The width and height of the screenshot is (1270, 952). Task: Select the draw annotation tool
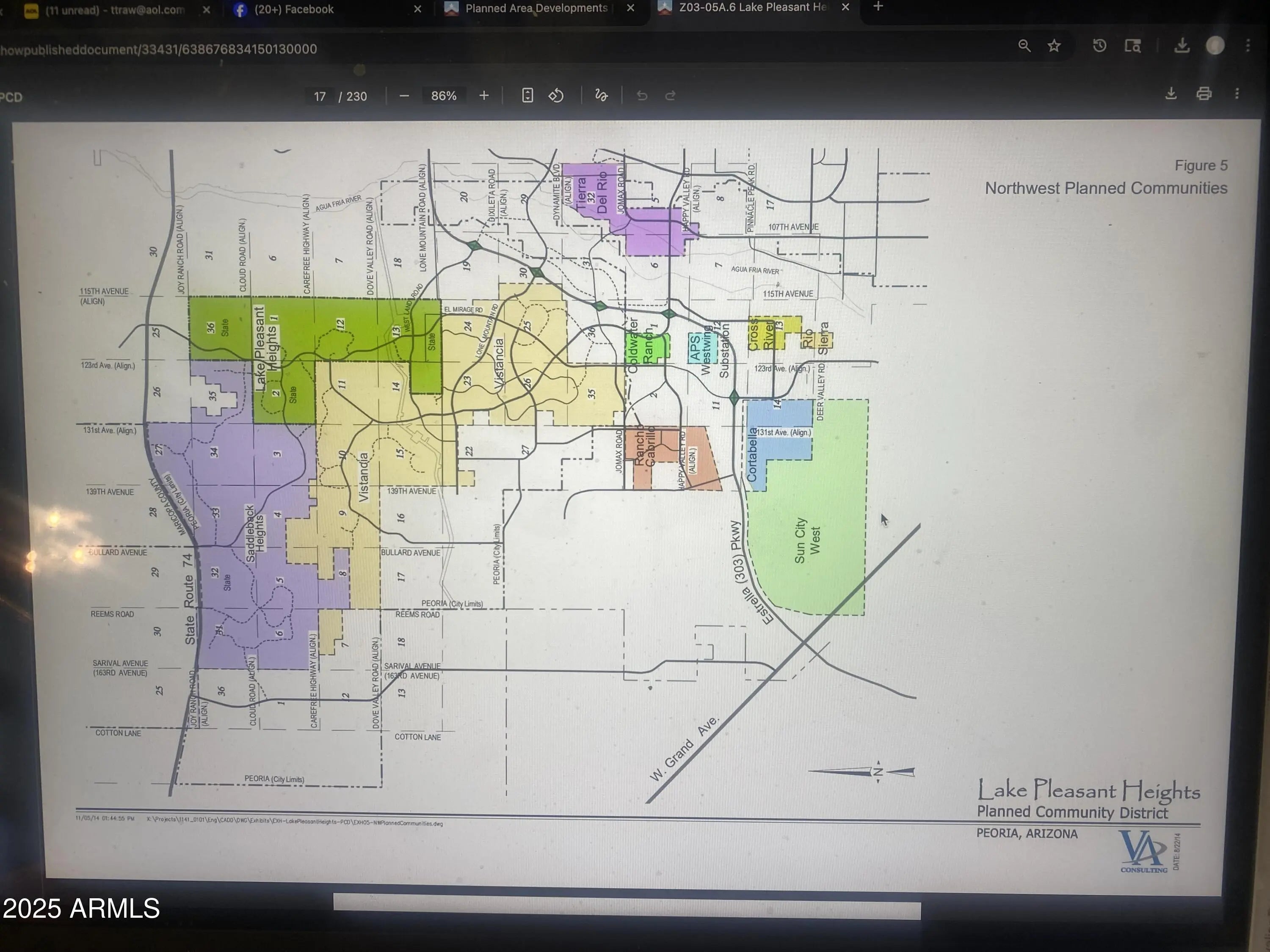coord(601,95)
